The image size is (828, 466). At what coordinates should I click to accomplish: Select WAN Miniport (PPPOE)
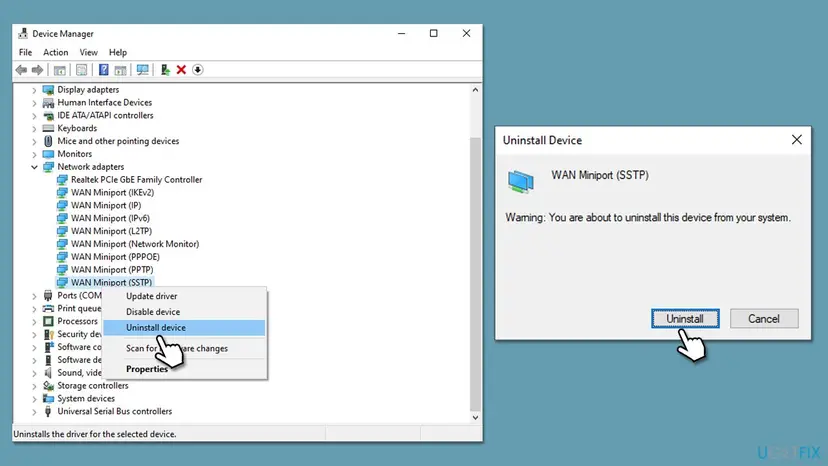tap(115, 257)
